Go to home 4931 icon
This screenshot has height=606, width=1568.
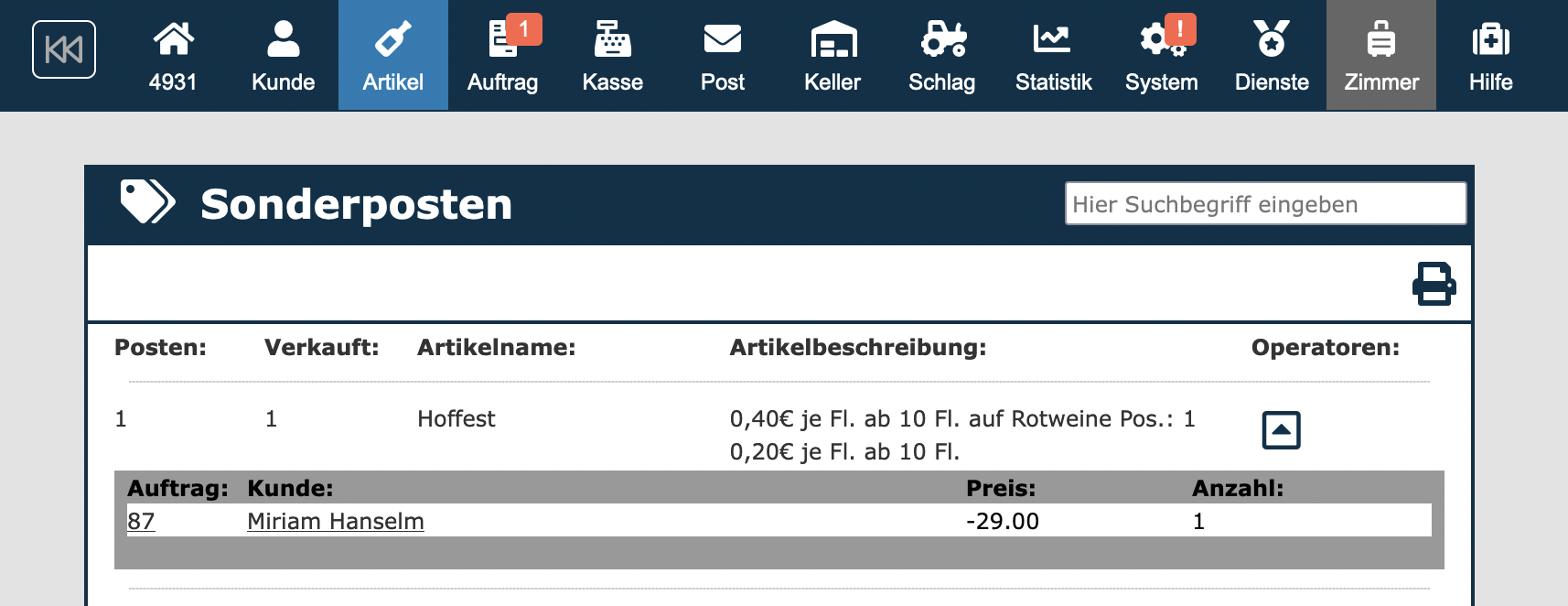(173, 55)
